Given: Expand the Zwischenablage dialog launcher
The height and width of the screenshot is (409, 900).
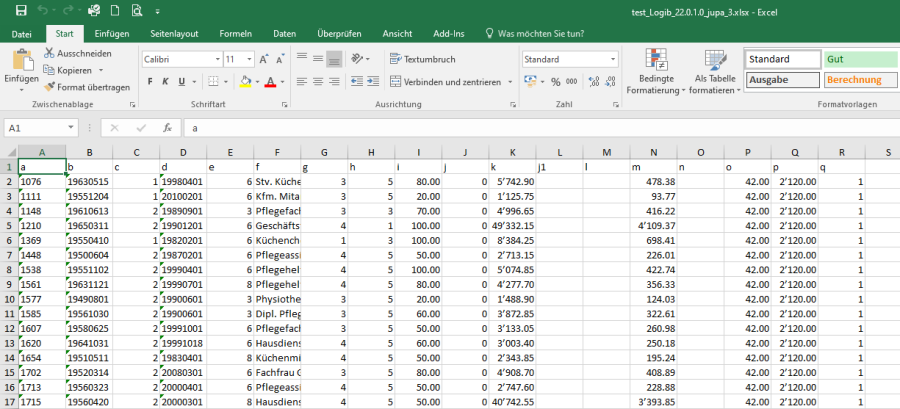Looking at the screenshot, I should 133,104.
